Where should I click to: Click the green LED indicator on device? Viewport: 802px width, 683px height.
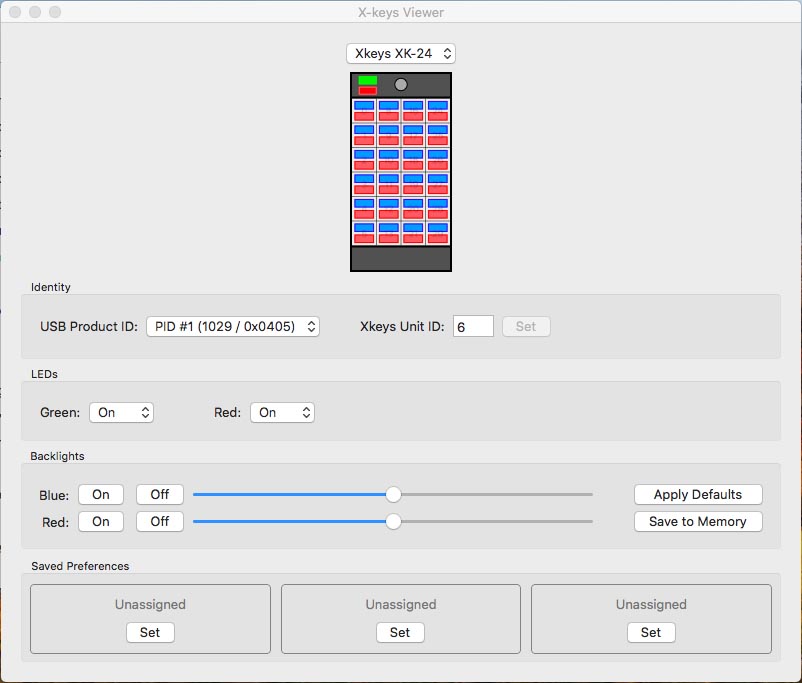367,80
